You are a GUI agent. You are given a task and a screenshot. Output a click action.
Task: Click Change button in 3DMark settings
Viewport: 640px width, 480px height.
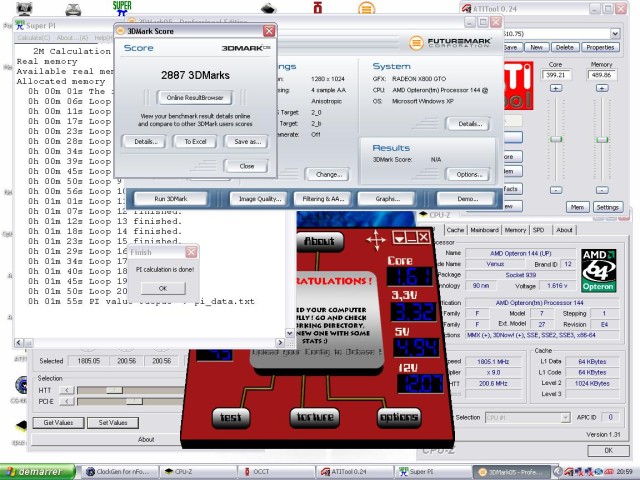(329, 175)
